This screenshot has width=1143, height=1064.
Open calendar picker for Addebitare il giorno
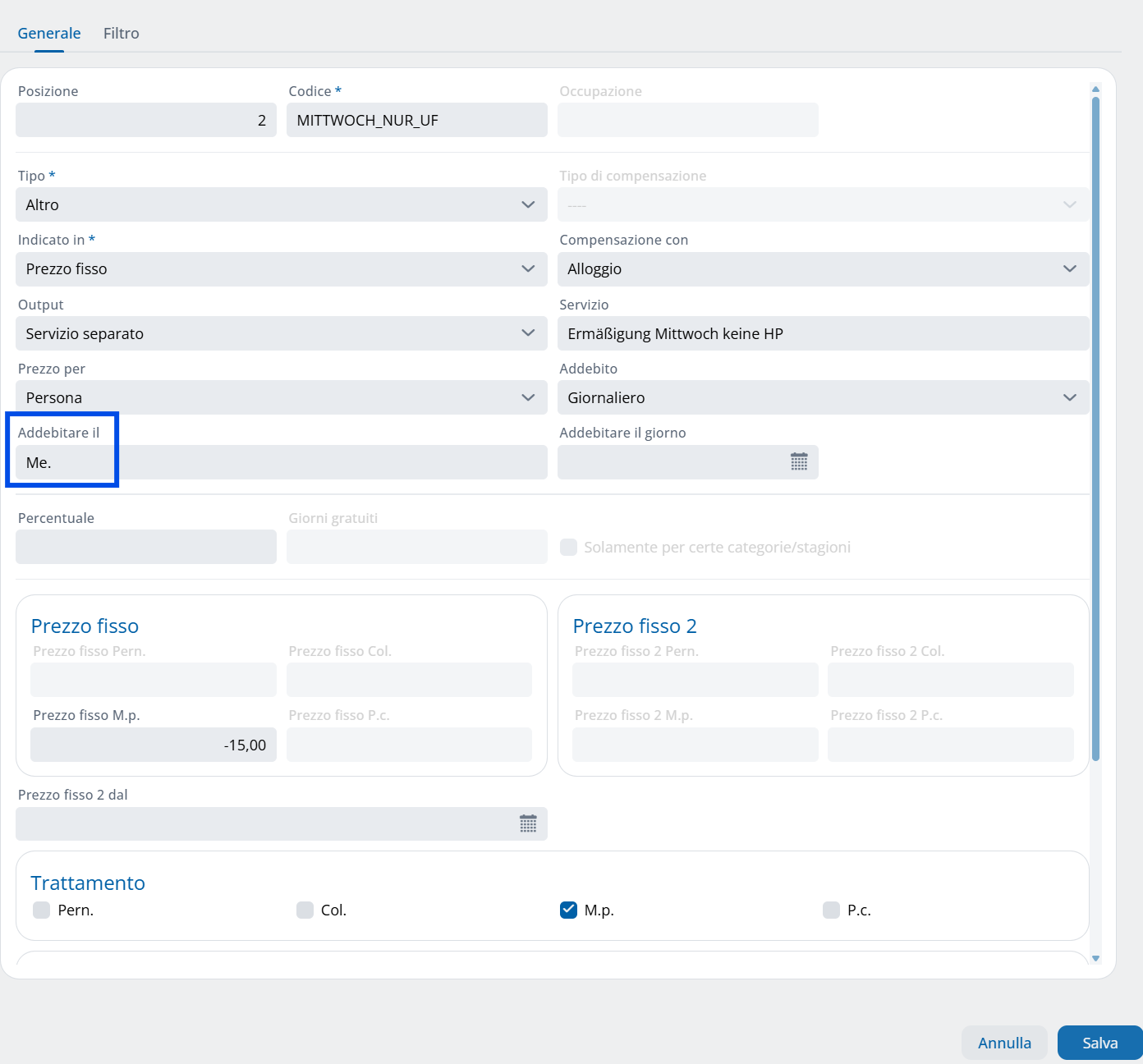pyautogui.click(x=798, y=462)
